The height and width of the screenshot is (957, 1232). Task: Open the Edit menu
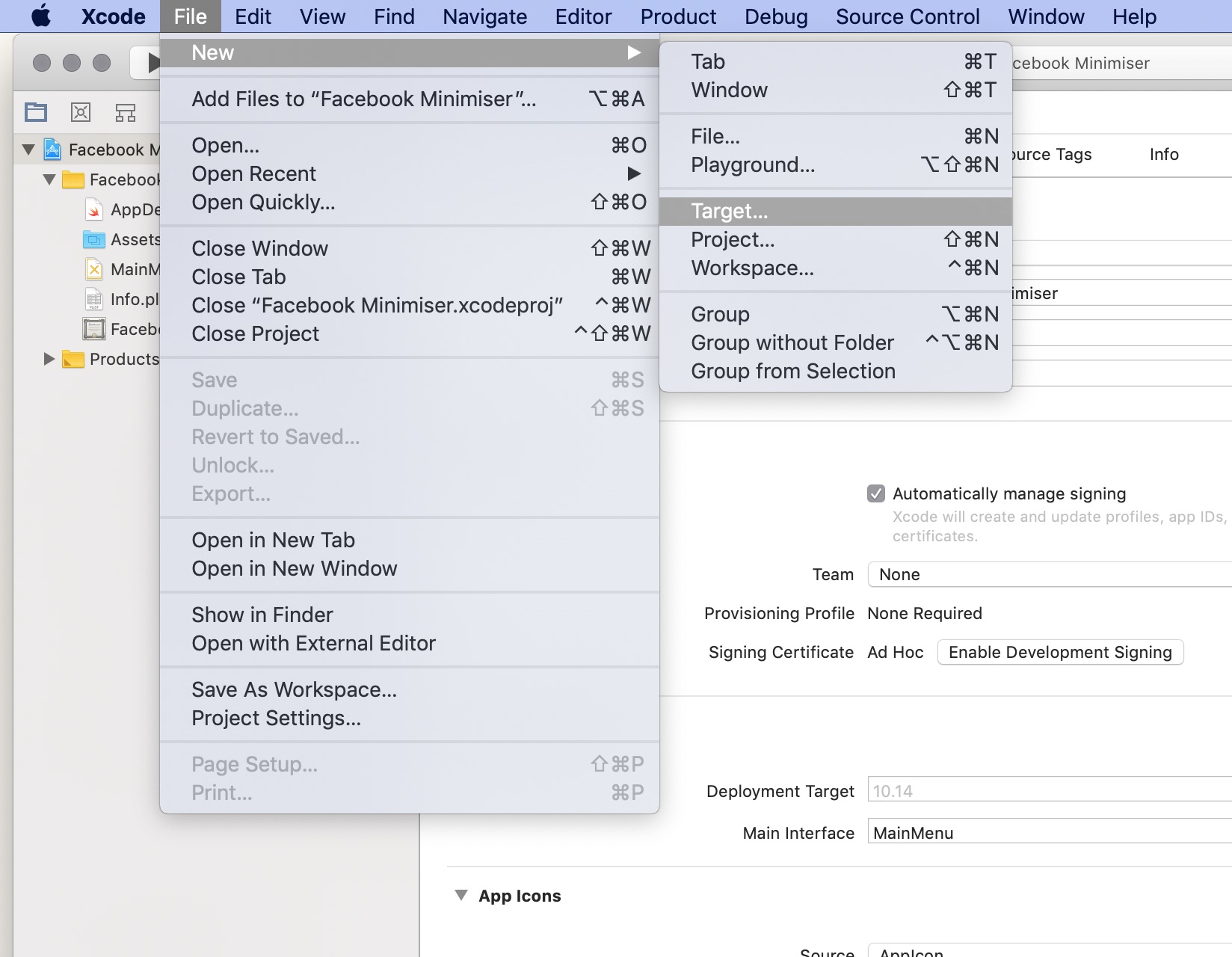[253, 16]
